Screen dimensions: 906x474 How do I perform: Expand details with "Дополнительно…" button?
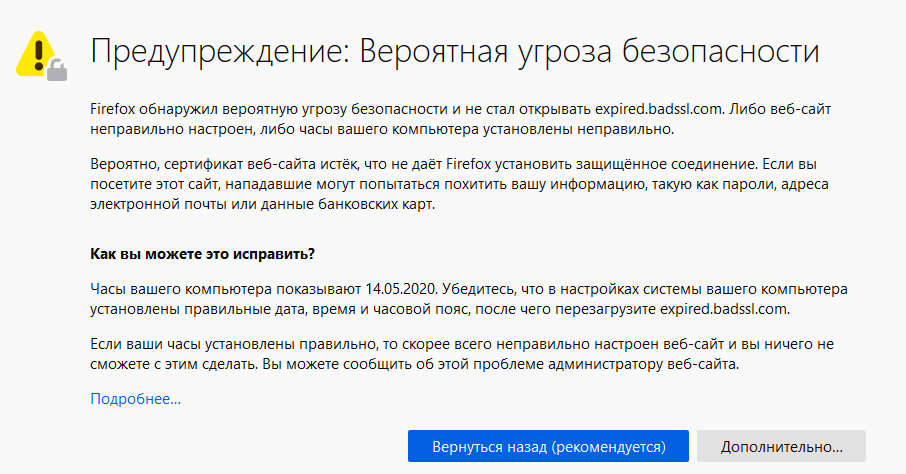(x=781, y=445)
